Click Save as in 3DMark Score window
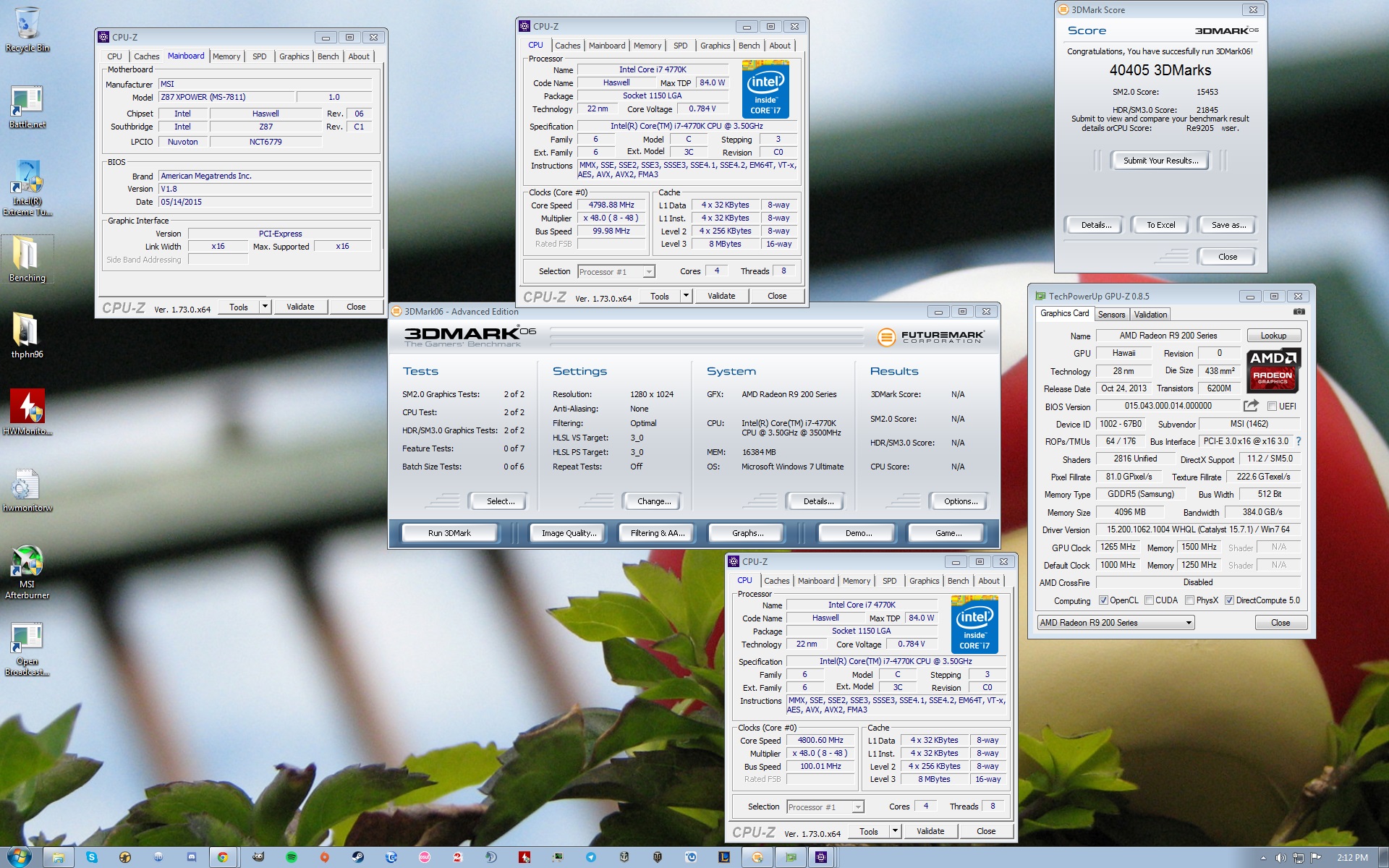Image resolution: width=1389 pixels, height=868 pixels. tap(1228, 225)
